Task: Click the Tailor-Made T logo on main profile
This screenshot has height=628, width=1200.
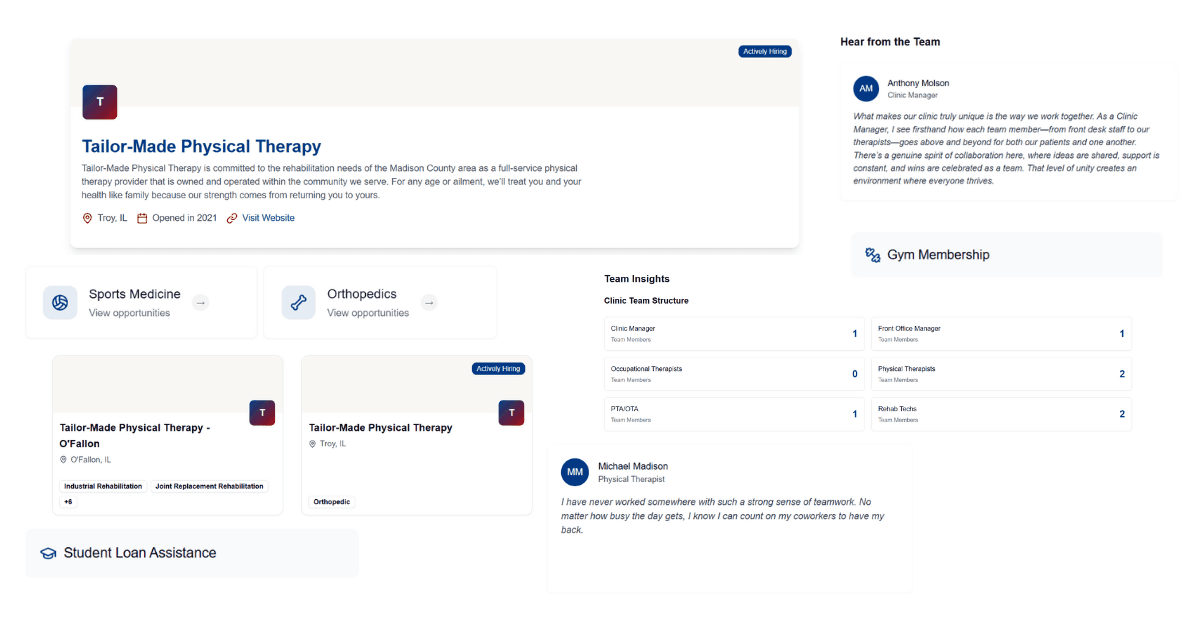Action: pyautogui.click(x=99, y=102)
